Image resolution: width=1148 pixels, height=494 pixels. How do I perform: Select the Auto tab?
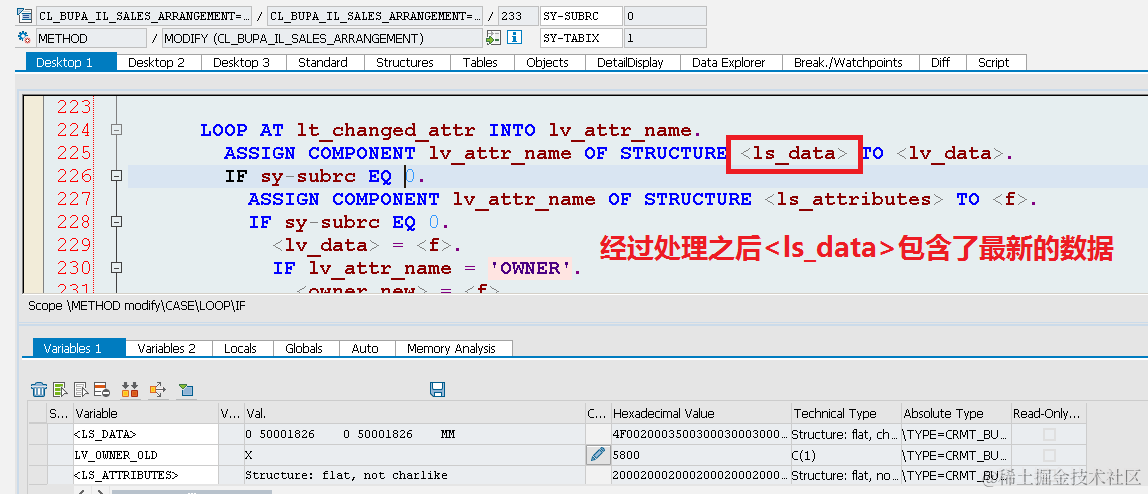coord(365,348)
